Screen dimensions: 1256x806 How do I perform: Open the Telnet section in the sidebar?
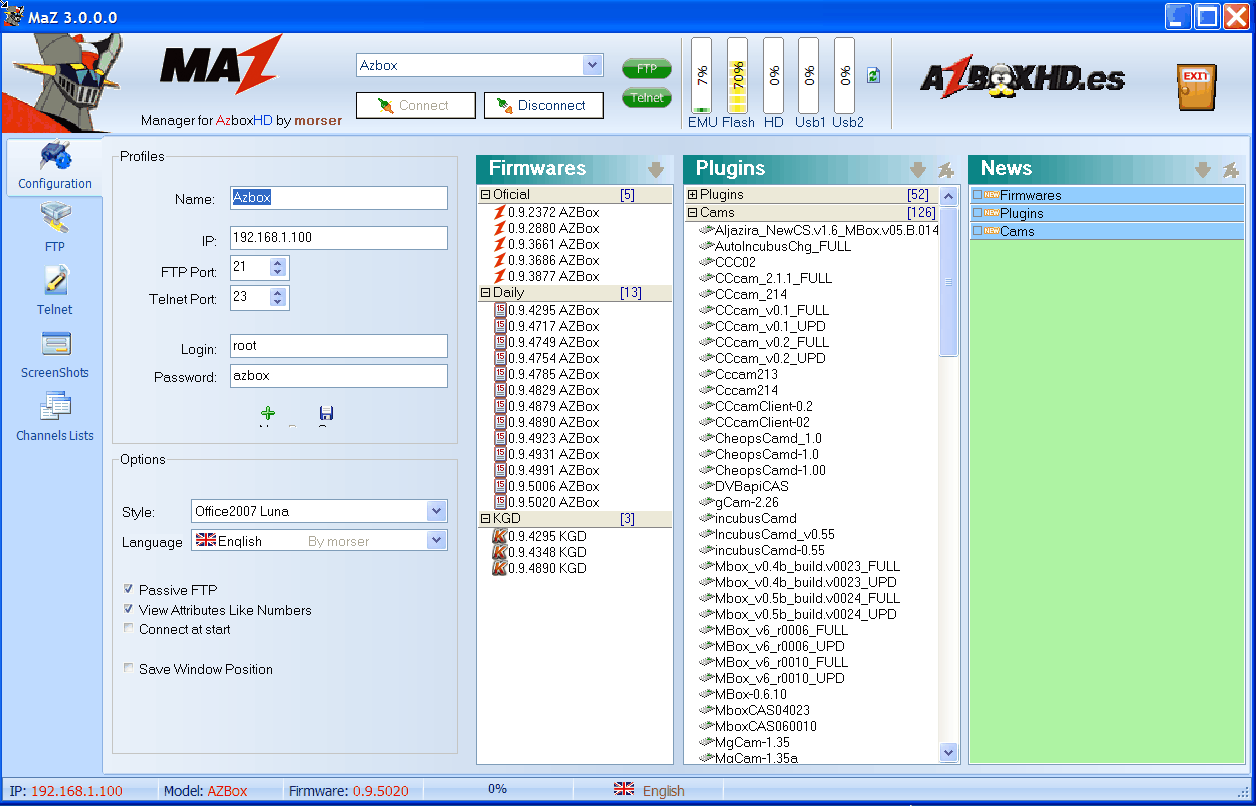55,290
